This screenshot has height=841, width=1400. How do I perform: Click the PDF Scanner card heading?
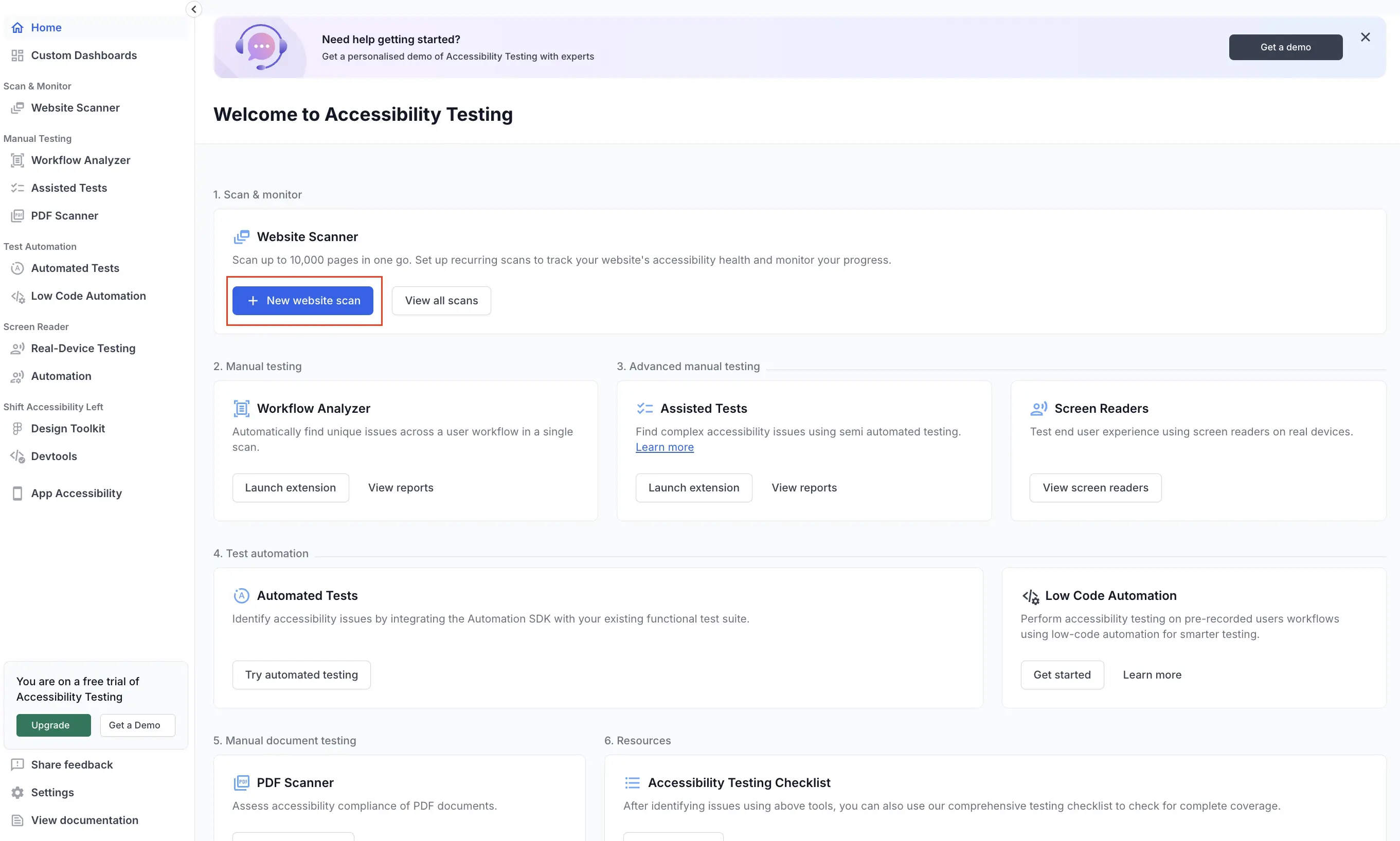295,782
